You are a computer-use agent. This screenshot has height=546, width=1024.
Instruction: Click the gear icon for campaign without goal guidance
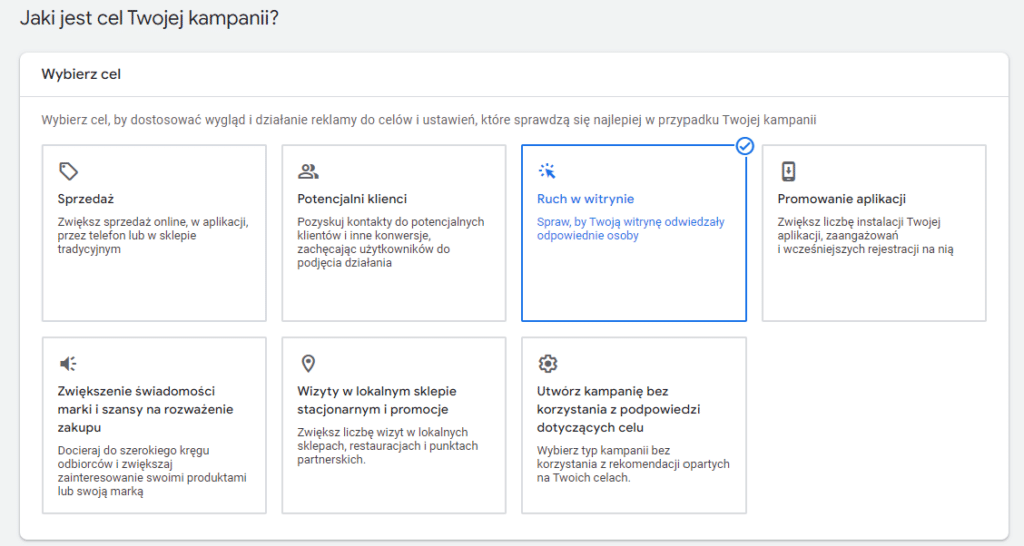point(547,363)
